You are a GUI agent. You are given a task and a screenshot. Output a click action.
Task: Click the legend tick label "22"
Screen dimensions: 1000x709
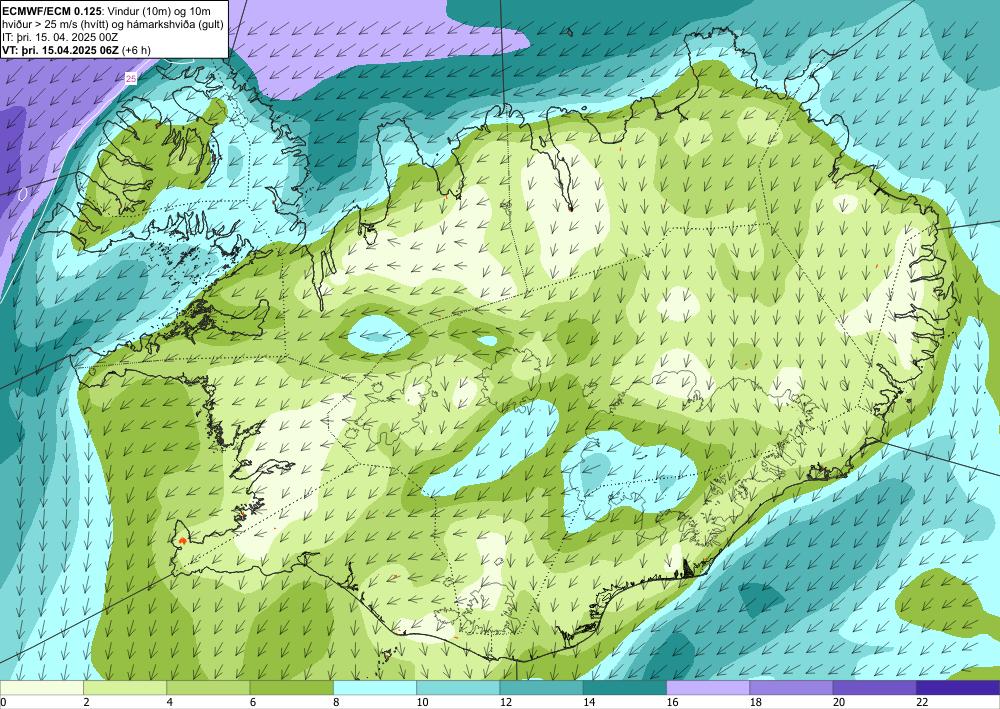[x=922, y=703]
